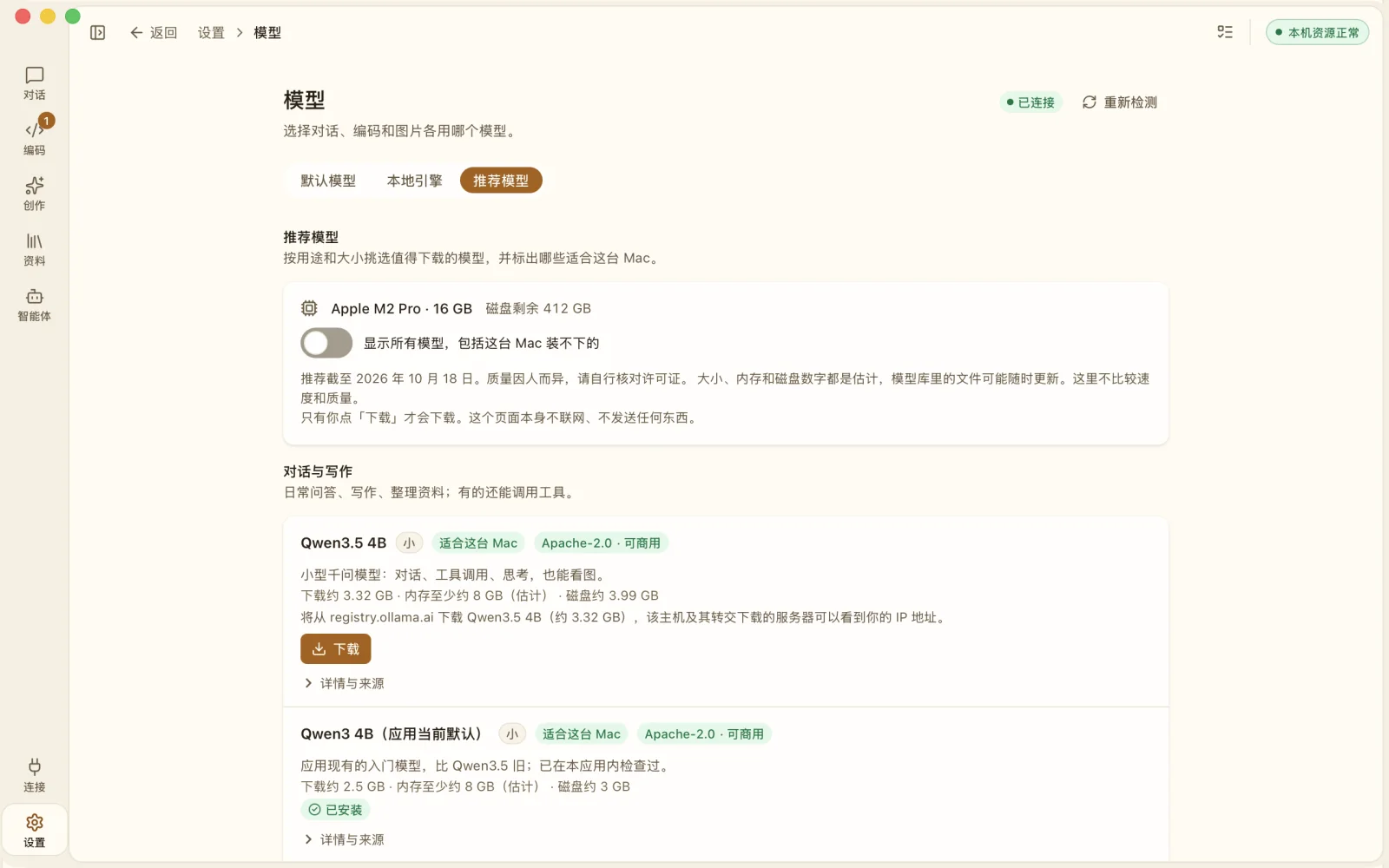Click the 对话与写作 section heading
Image resolution: width=1389 pixels, height=868 pixels.
point(318,471)
